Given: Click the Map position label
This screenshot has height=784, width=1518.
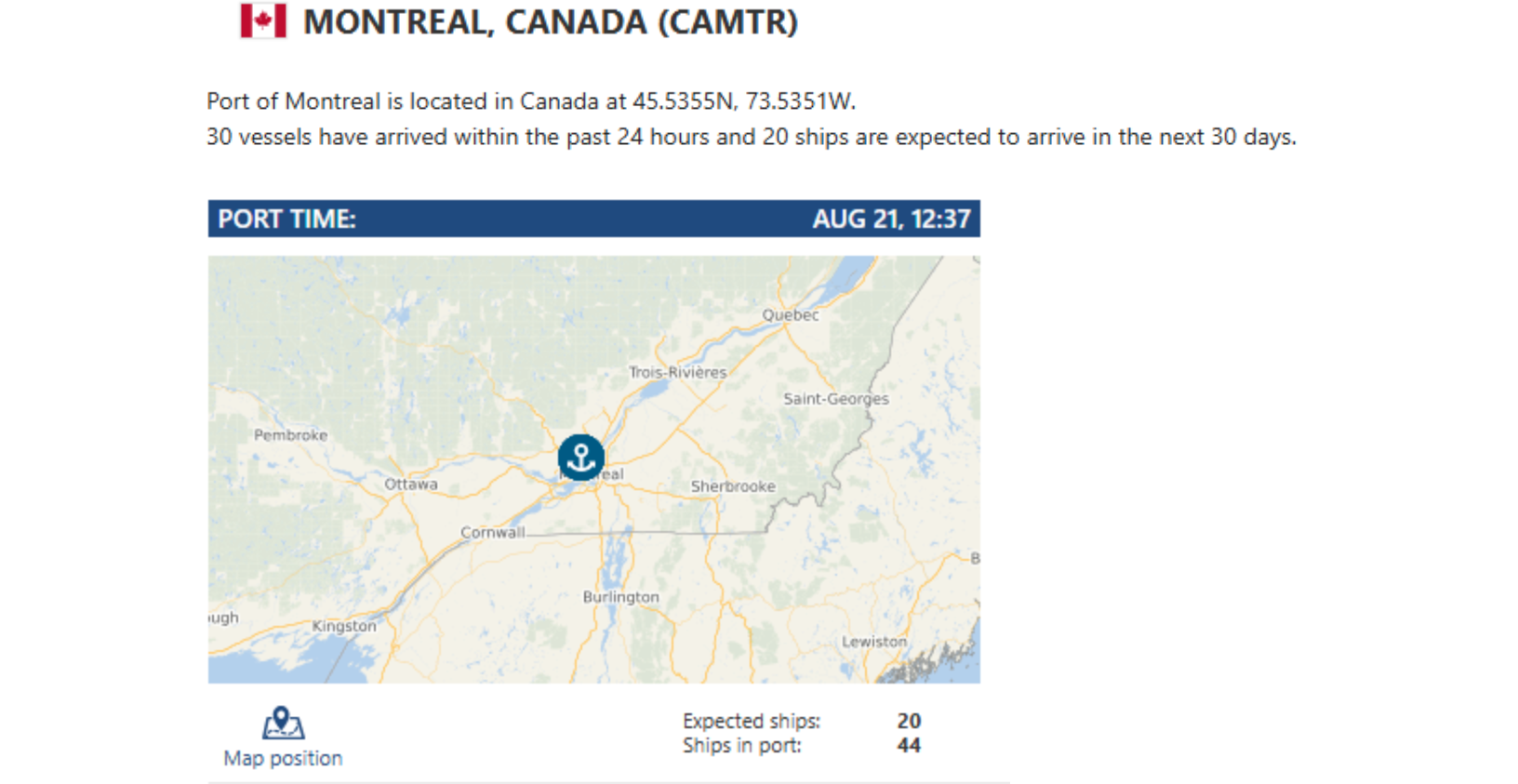Looking at the screenshot, I should pos(283,758).
